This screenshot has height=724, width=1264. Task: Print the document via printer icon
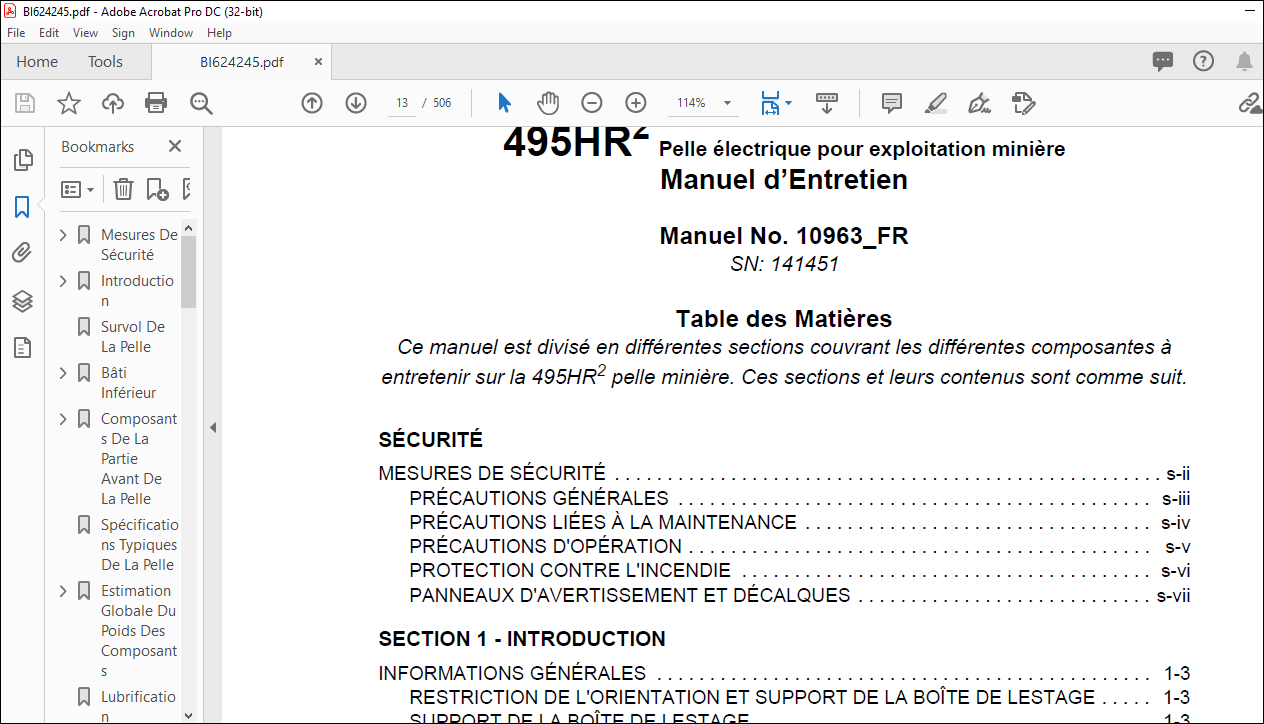[156, 103]
